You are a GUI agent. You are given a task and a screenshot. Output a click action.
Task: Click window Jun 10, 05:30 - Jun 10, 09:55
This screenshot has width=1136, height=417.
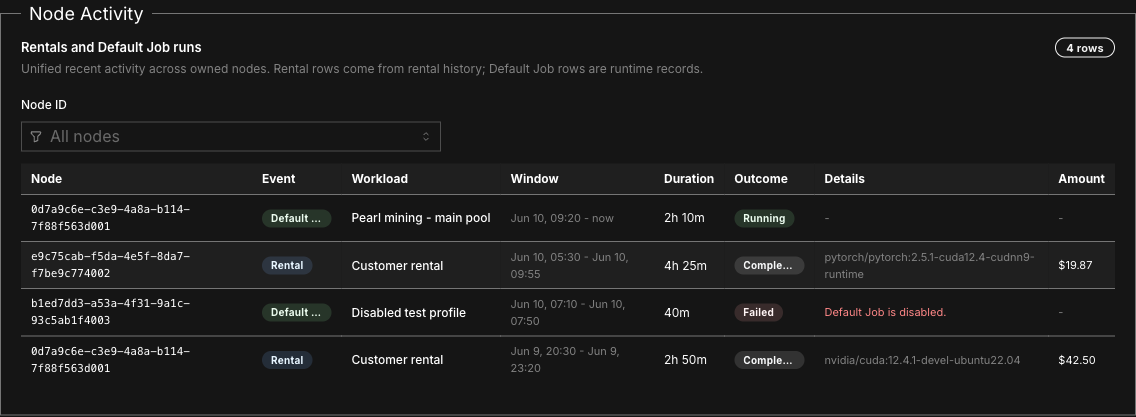click(x=569, y=266)
